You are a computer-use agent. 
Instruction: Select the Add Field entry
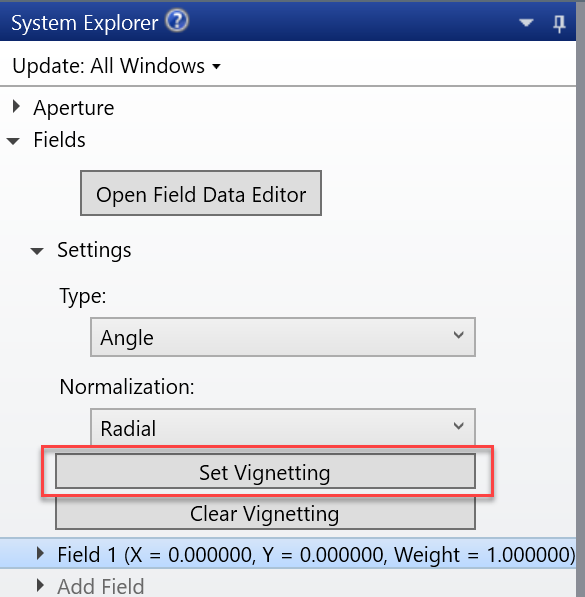[101, 586]
